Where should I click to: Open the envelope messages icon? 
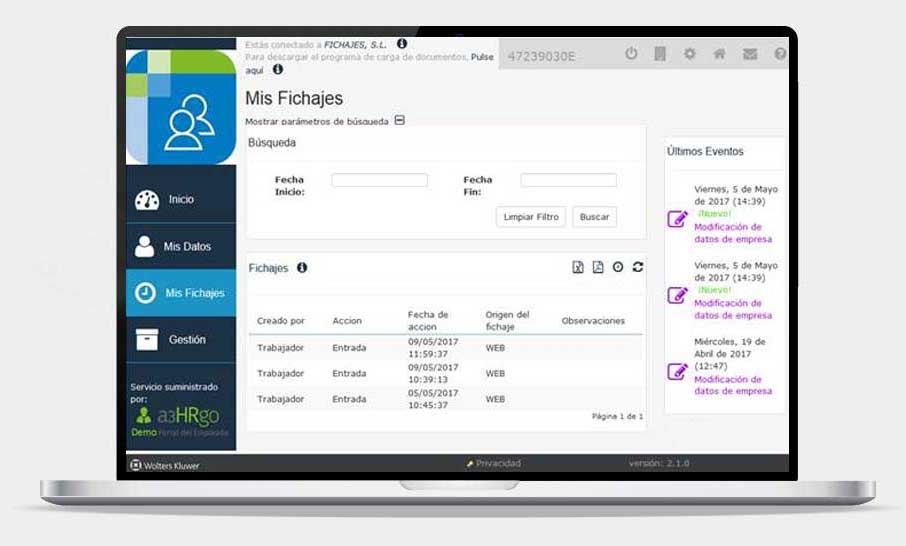click(x=749, y=54)
